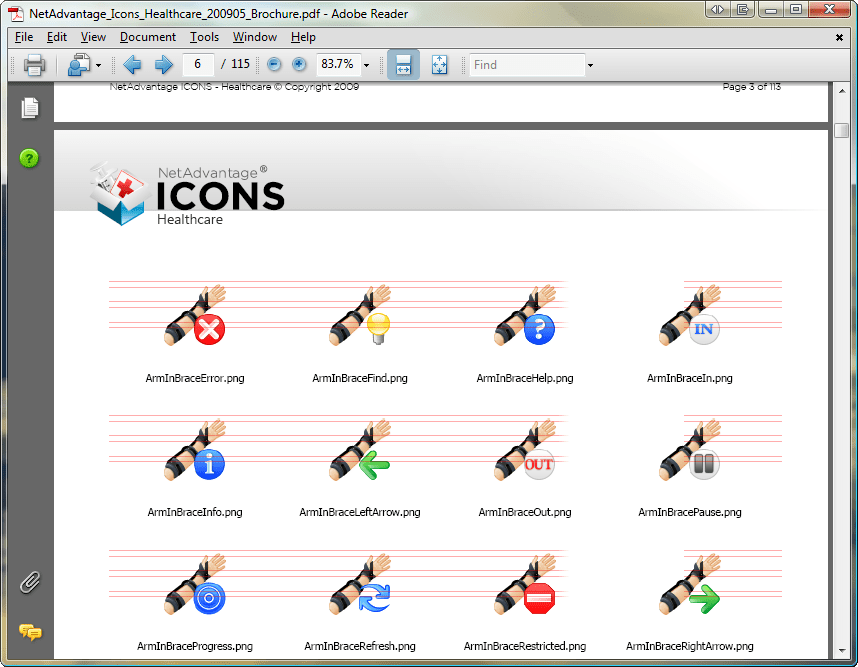
Task: Expand the collaborate icon dropdown arrow
Action: [98, 65]
